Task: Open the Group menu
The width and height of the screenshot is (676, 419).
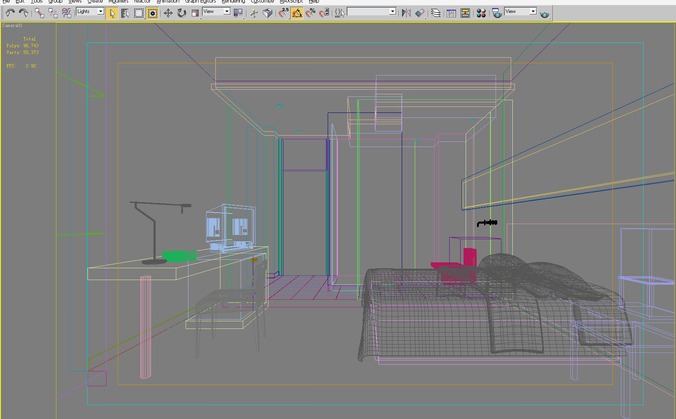Action: pos(56,2)
